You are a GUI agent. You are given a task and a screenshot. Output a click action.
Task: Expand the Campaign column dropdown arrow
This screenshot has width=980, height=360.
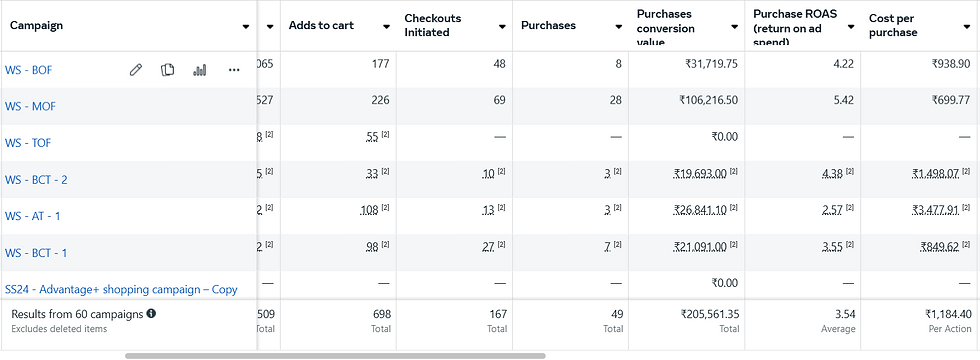tap(246, 26)
